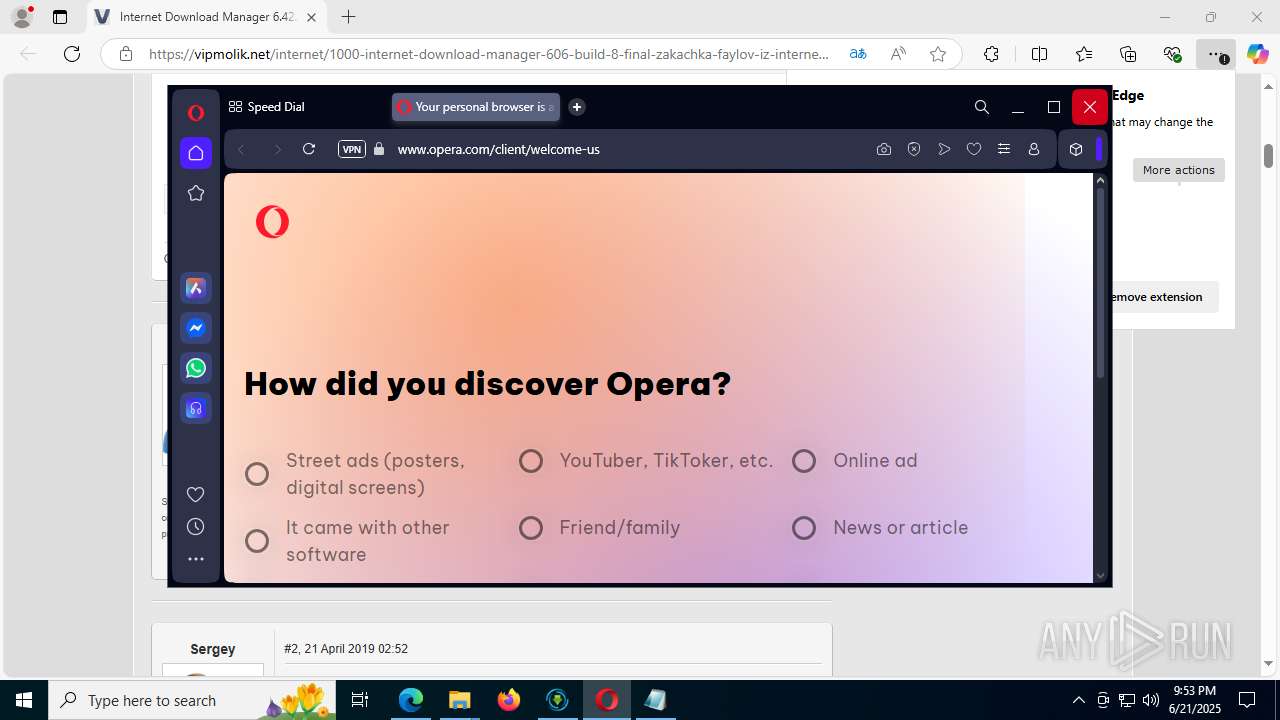The height and width of the screenshot is (720, 1280).
Task: Open the Opera account profile icon
Action: click(x=1034, y=149)
